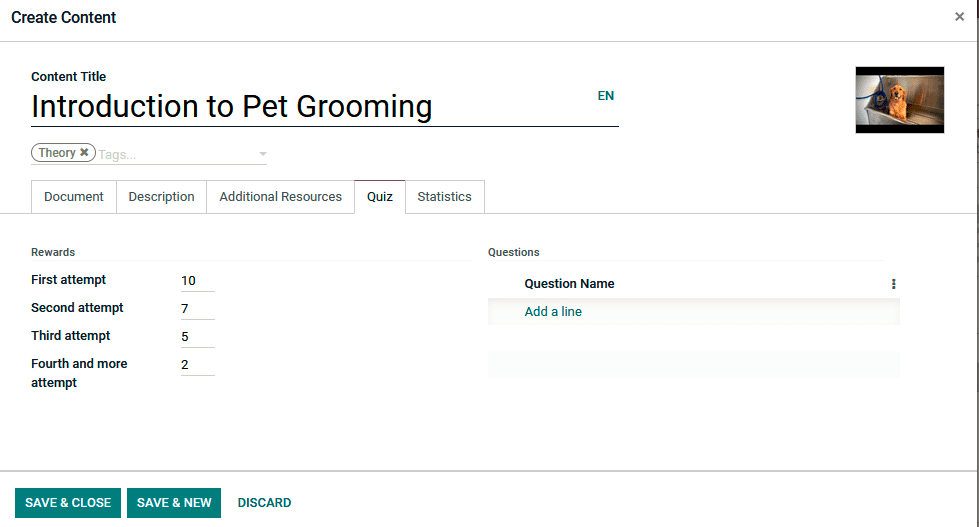Click the EN language translation button
This screenshot has height=527, width=979.
(x=606, y=96)
